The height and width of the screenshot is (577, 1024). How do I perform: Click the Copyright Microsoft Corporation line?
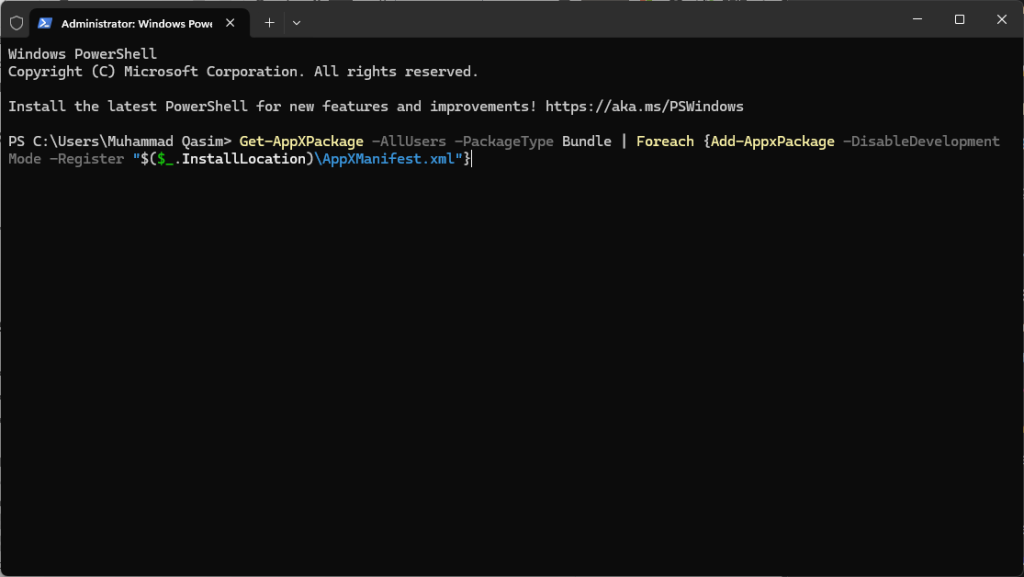(x=243, y=71)
